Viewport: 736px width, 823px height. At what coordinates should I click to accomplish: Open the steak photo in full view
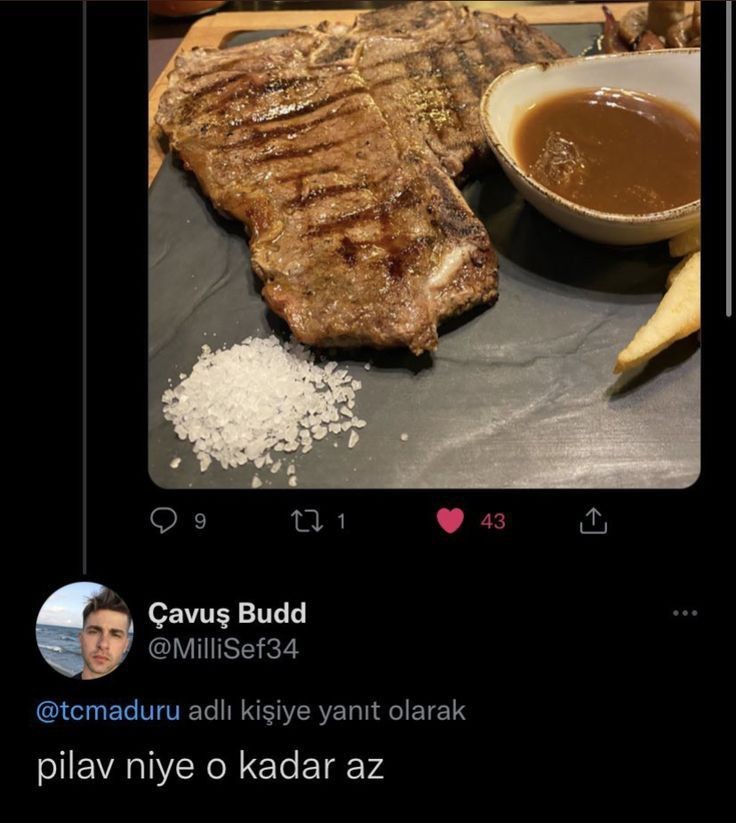(x=424, y=244)
